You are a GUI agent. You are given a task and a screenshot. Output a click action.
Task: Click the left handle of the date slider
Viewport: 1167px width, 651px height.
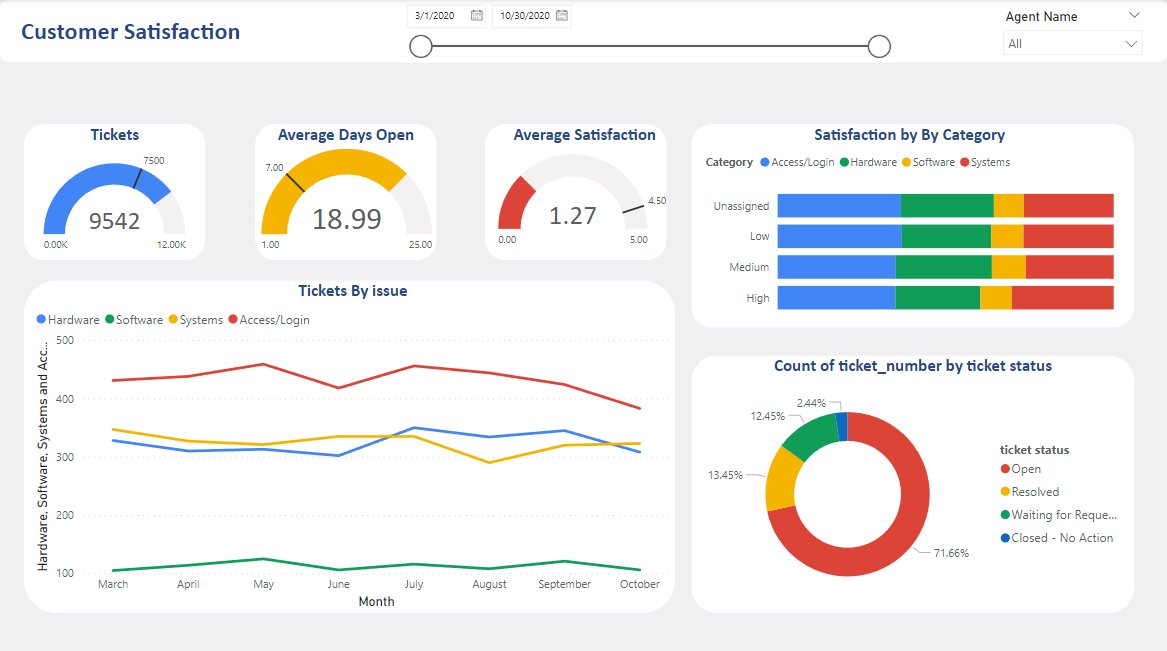coord(421,46)
